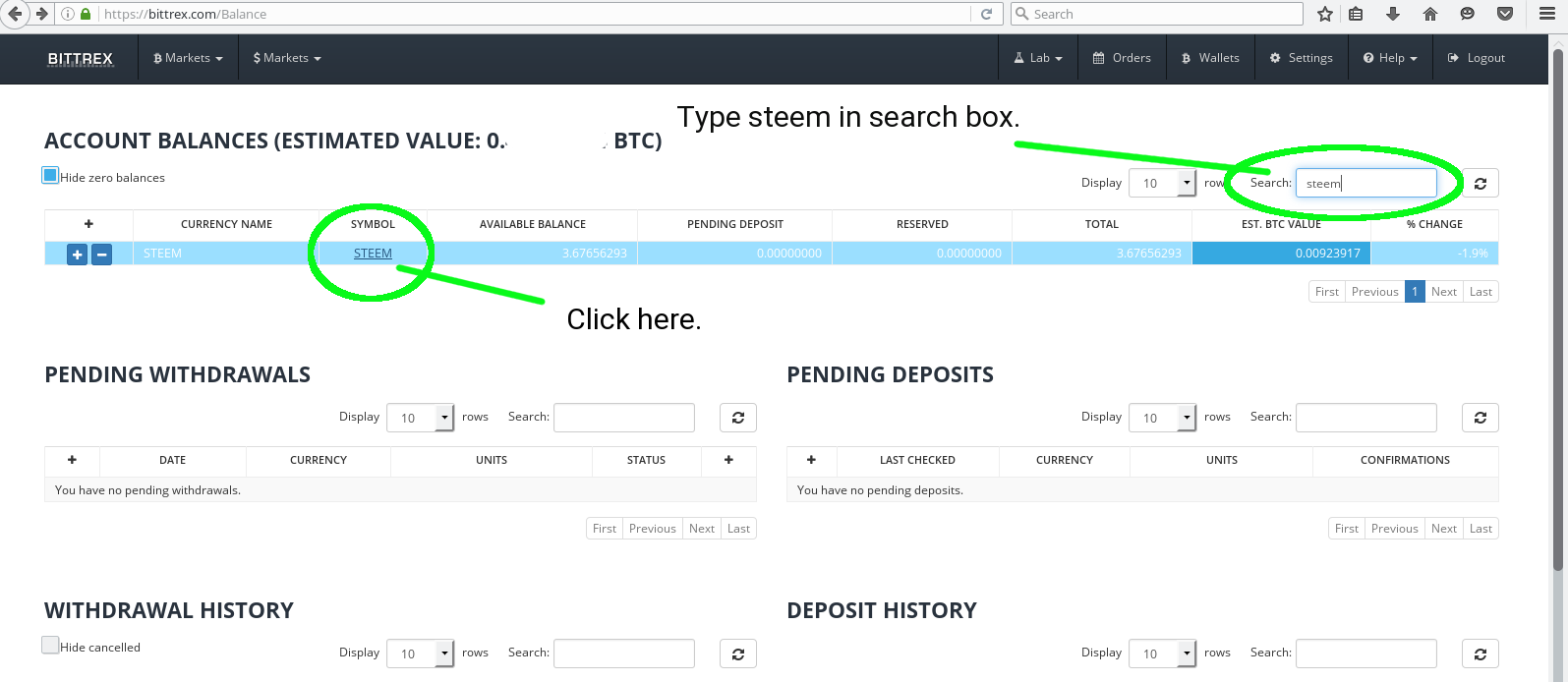Expand the Lab dropdown menu
Screen dimensions: 1568x682
click(x=1038, y=58)
